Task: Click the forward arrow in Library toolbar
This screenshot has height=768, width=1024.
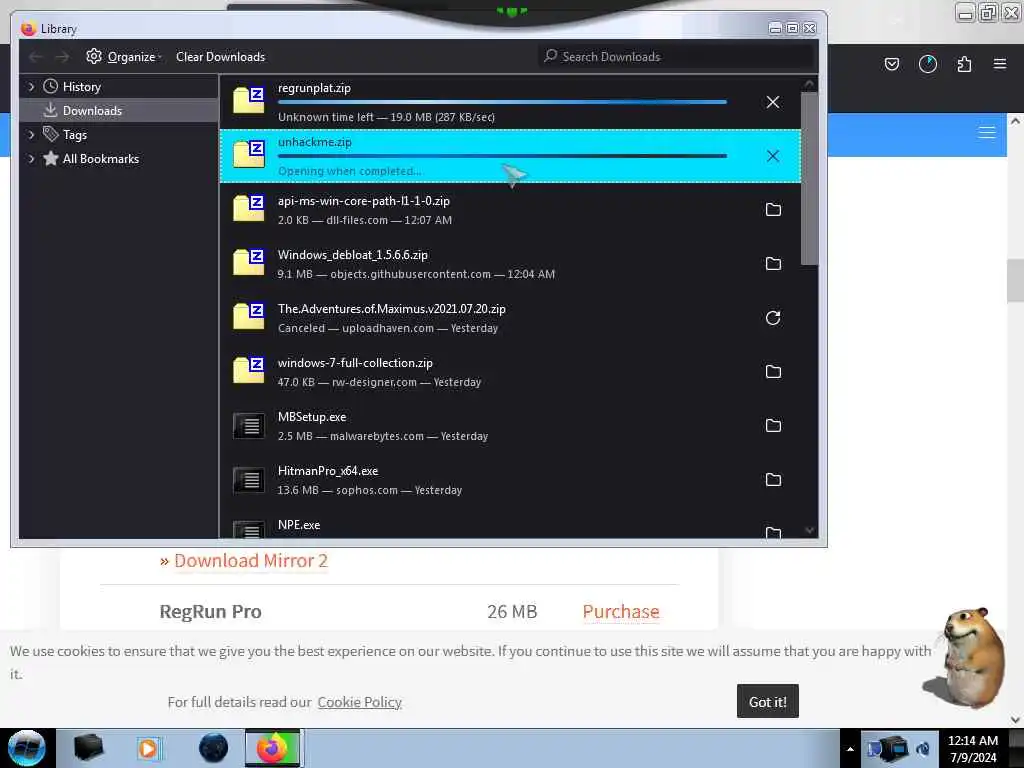Action: 62,57
